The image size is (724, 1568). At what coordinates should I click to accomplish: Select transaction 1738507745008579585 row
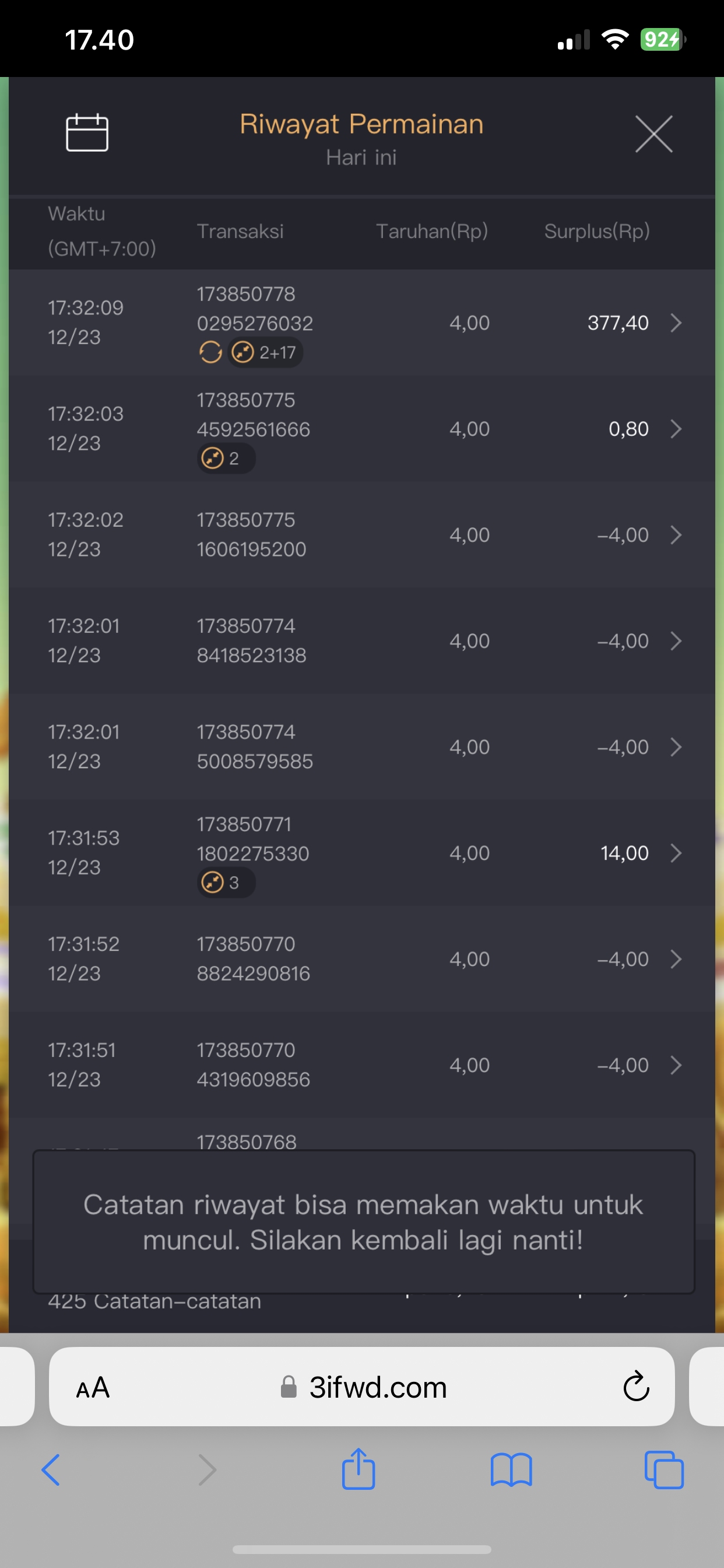(361, 747)
